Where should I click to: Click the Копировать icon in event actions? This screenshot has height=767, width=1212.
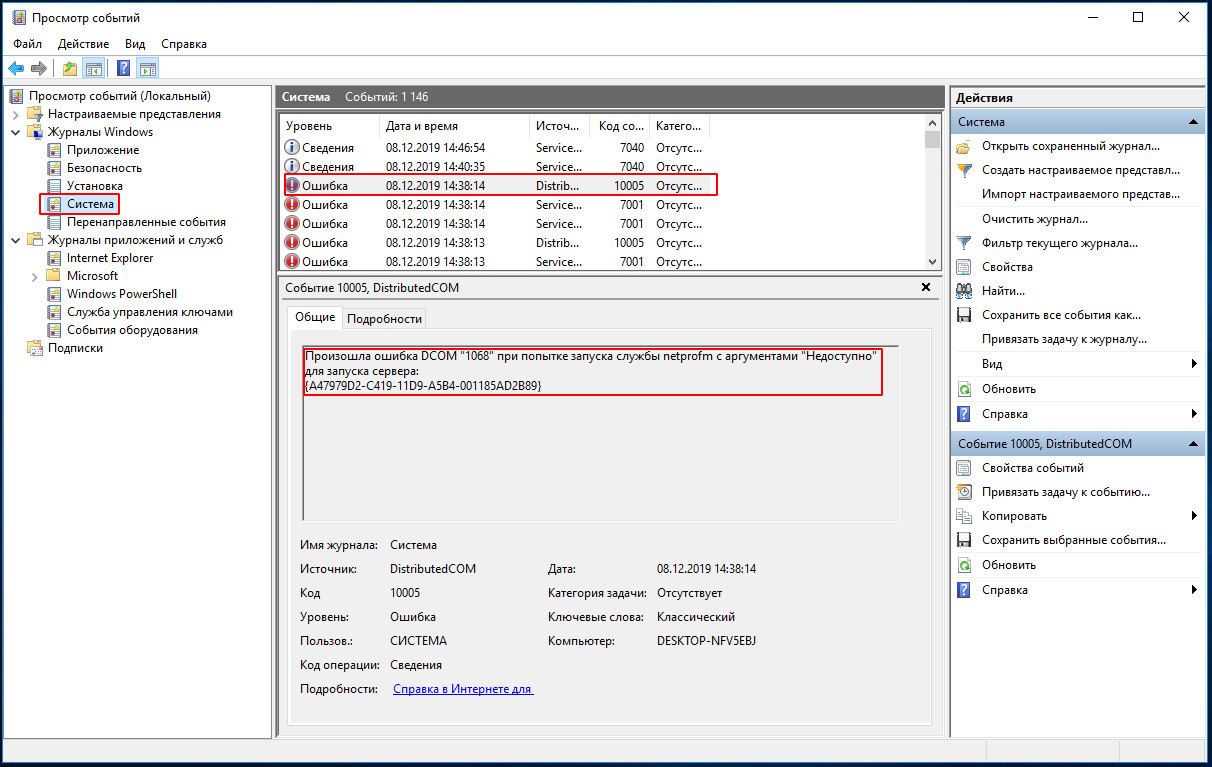tap(964, 516)
